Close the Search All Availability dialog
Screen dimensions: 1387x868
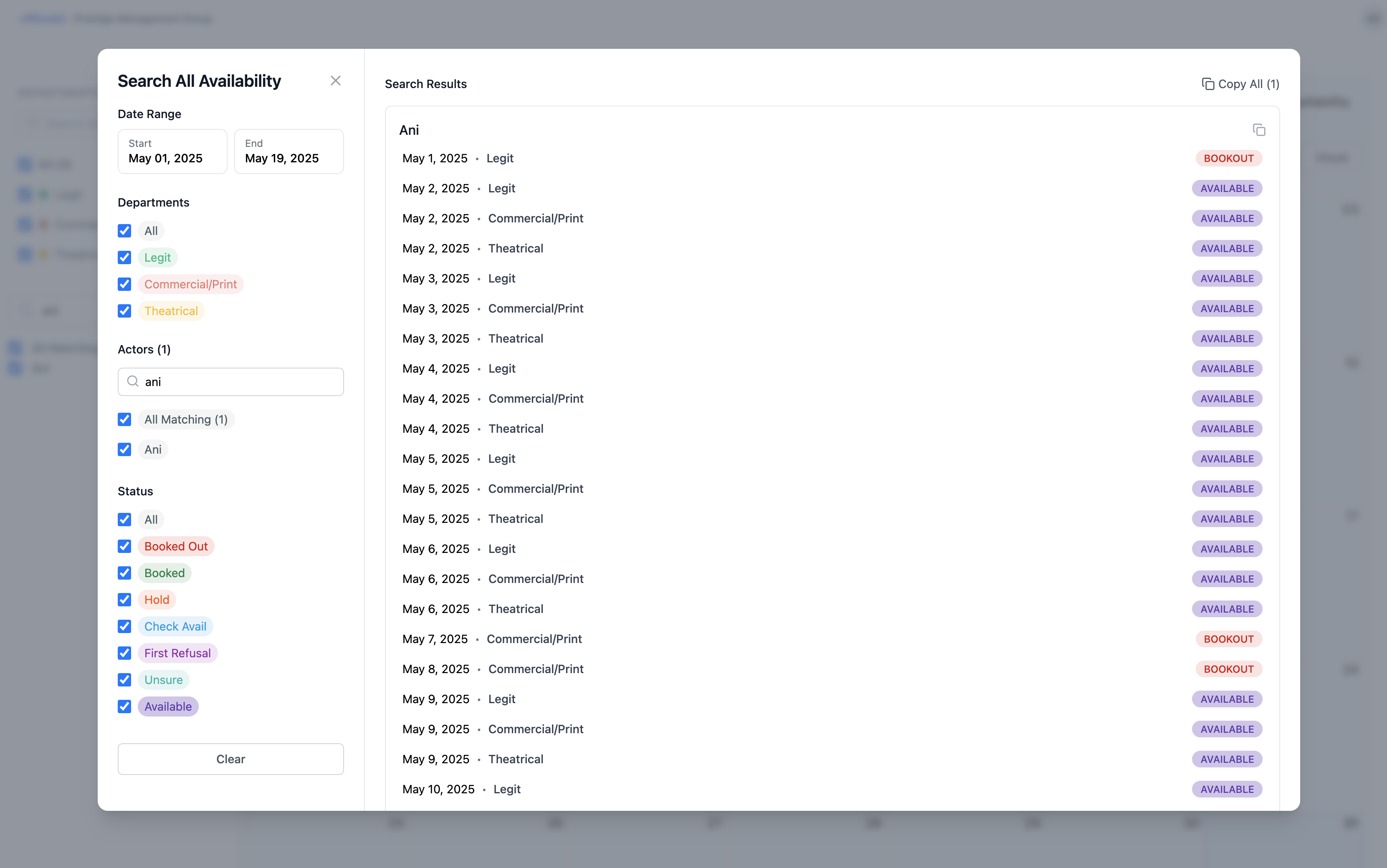(x=335, y=81)
